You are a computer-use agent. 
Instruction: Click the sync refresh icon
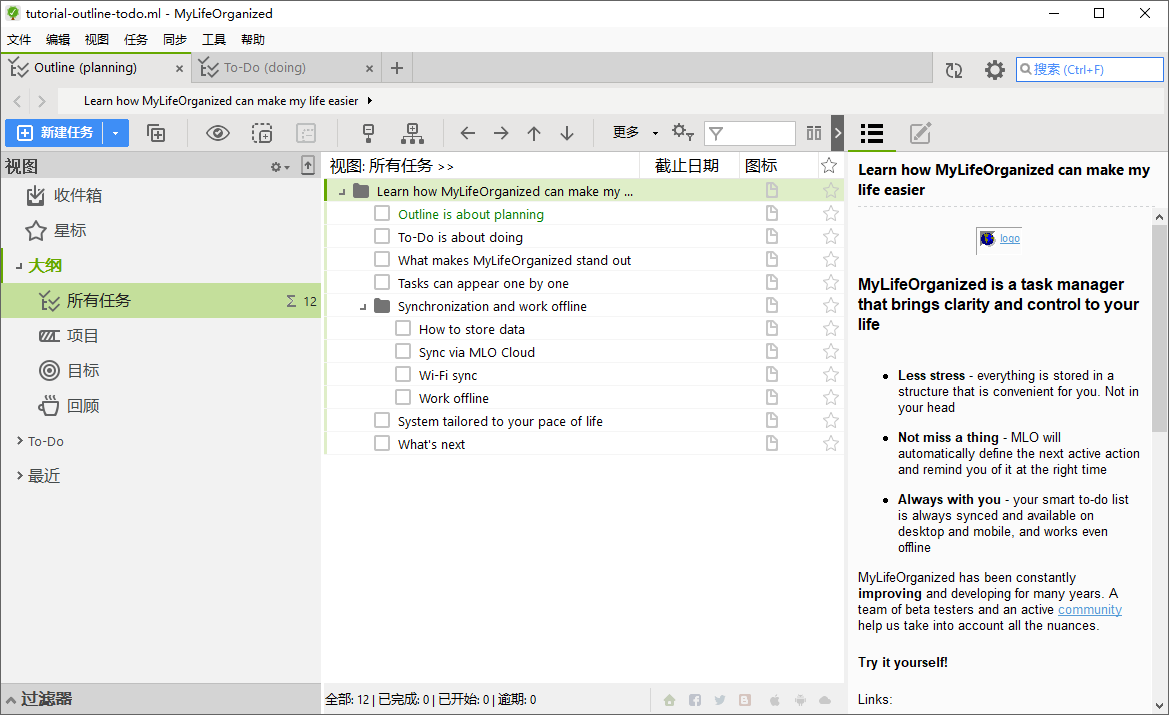(954, 70)
